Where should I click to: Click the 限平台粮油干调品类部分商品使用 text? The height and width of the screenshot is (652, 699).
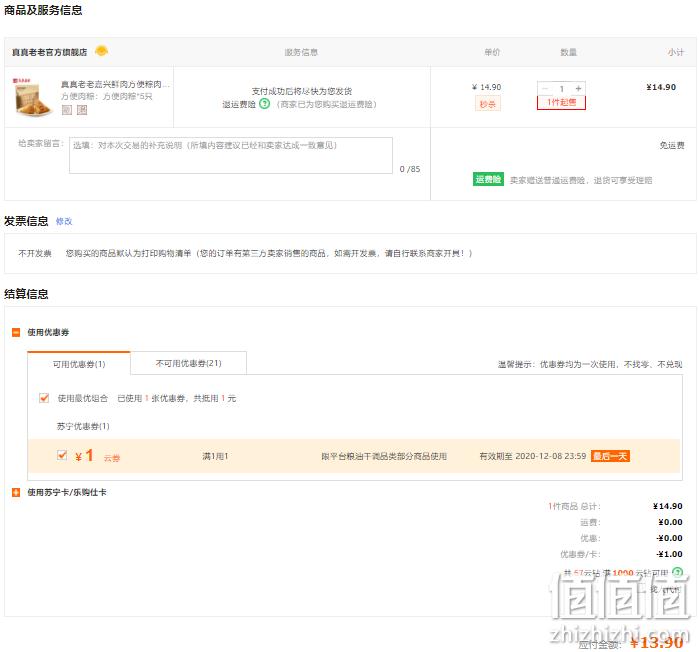coord(384,456)
